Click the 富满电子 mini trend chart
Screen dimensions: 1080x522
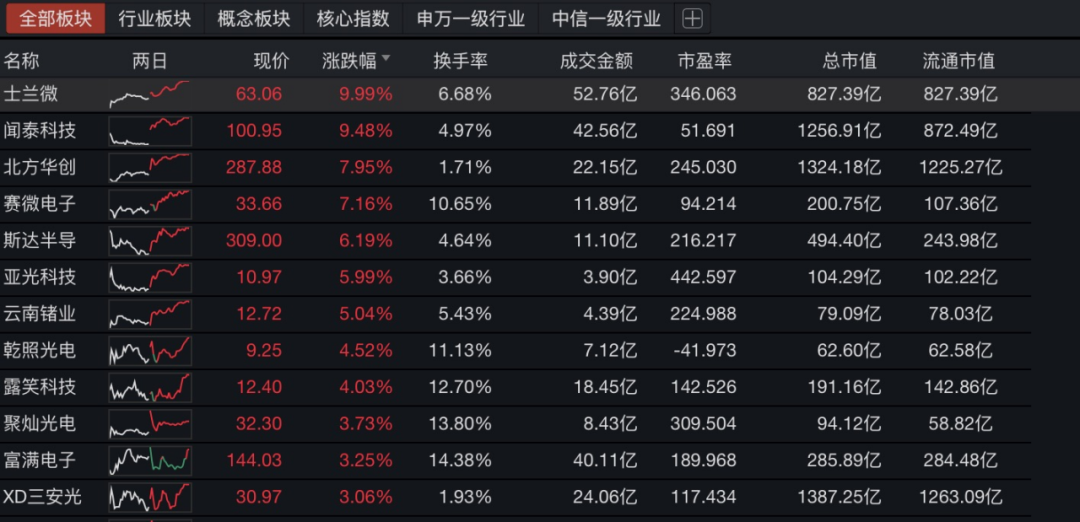[149, 460]
